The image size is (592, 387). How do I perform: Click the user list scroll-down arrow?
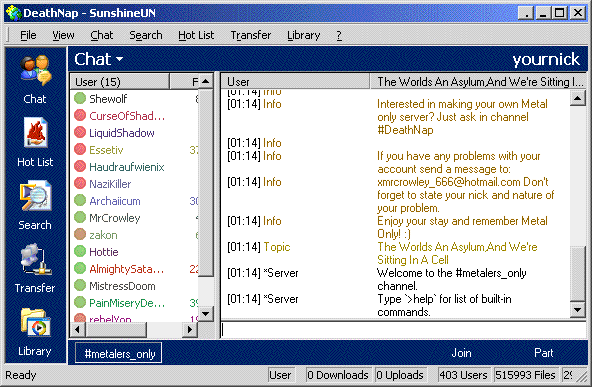click(205, 313)
